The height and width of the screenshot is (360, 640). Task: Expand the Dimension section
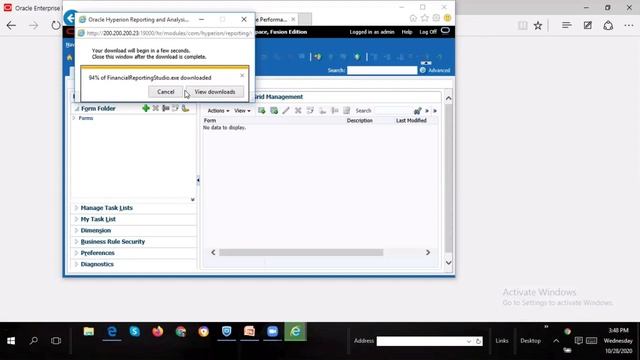pos(76,231)
